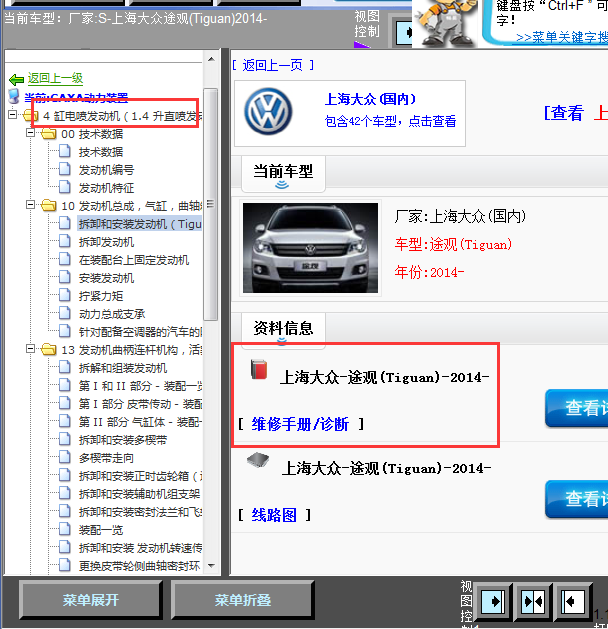Select the 资料信息 tab
Screen dimensions: 608x629
coord(283,330)
